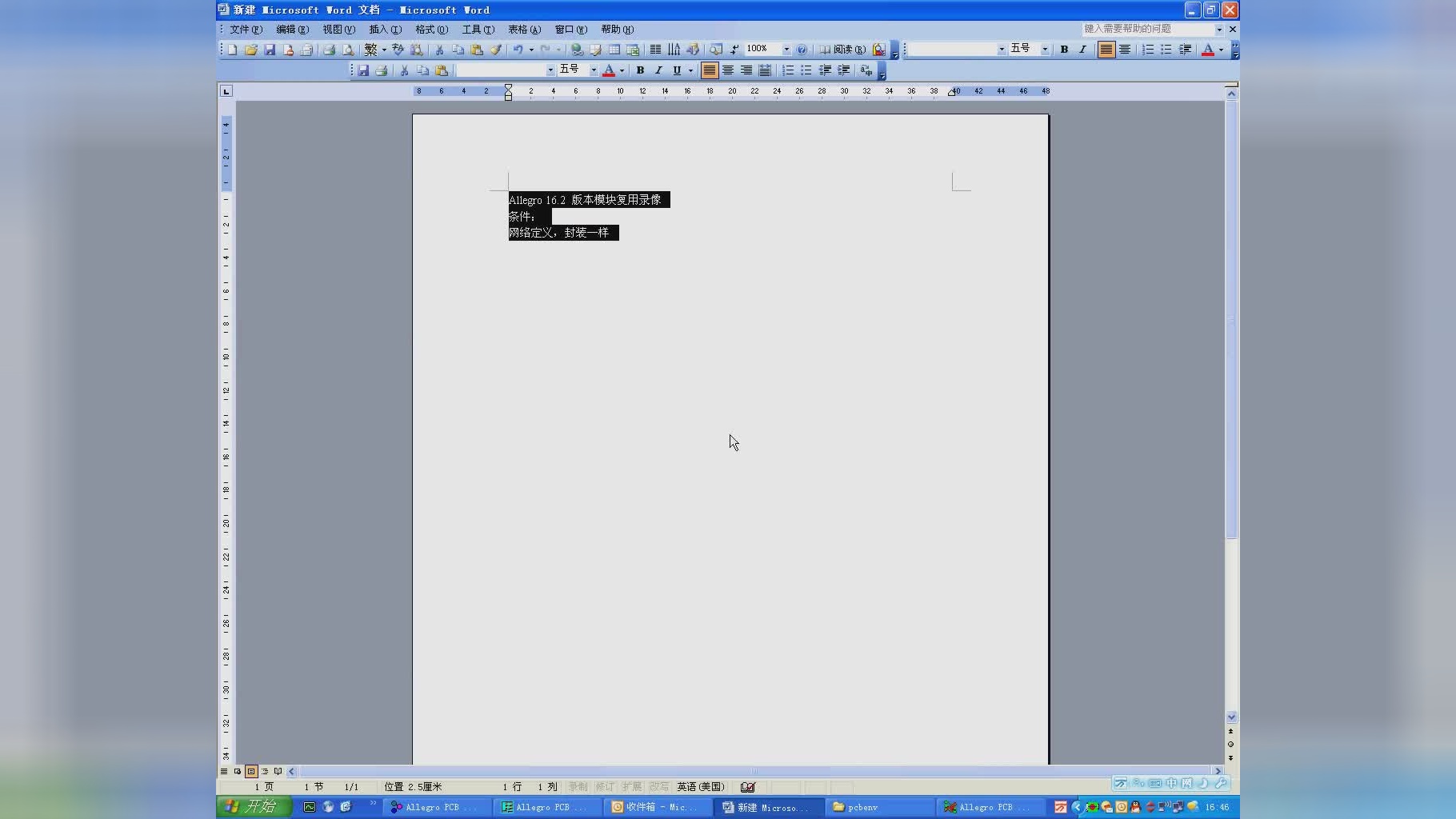Expand the dropdown beside the 繁 icon
The height and width of the screenshot is (819, 1456).
coord(384,50)
